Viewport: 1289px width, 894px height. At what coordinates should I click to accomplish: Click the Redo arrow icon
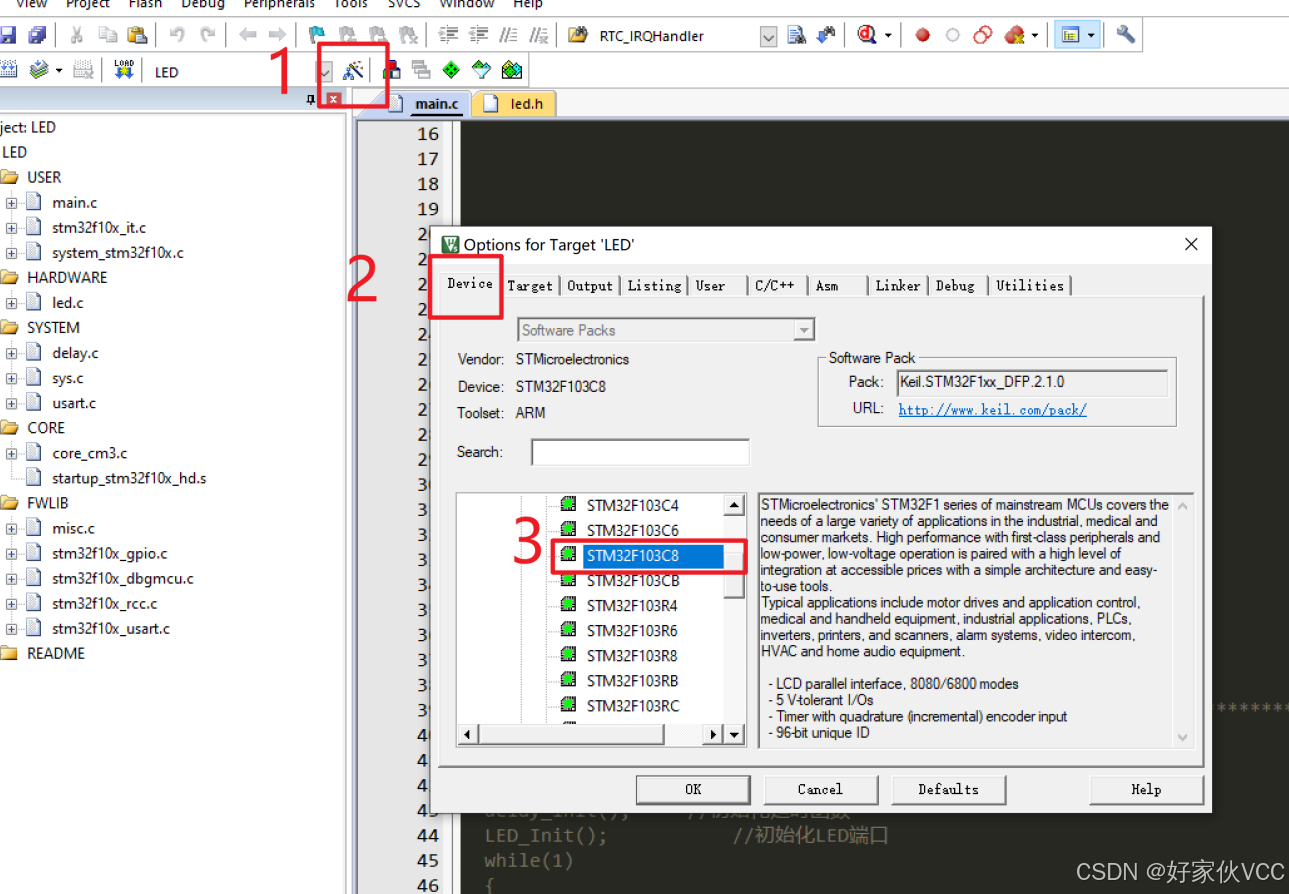point(208,35)
